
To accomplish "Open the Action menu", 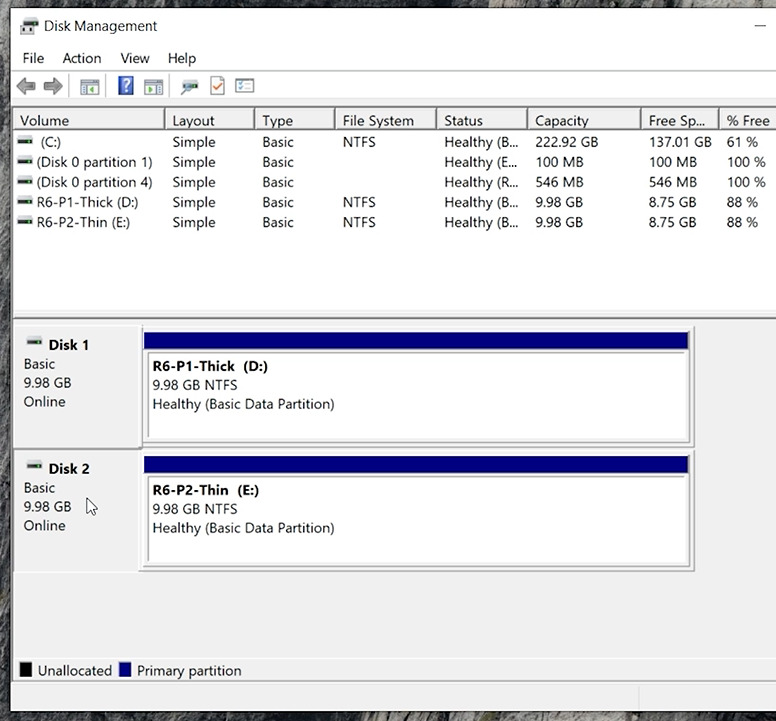I will (82, 58).
